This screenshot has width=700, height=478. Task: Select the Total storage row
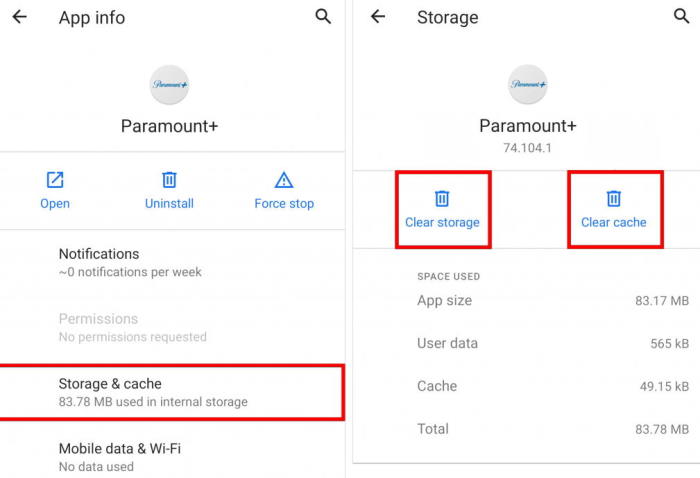tap(553, 429)
